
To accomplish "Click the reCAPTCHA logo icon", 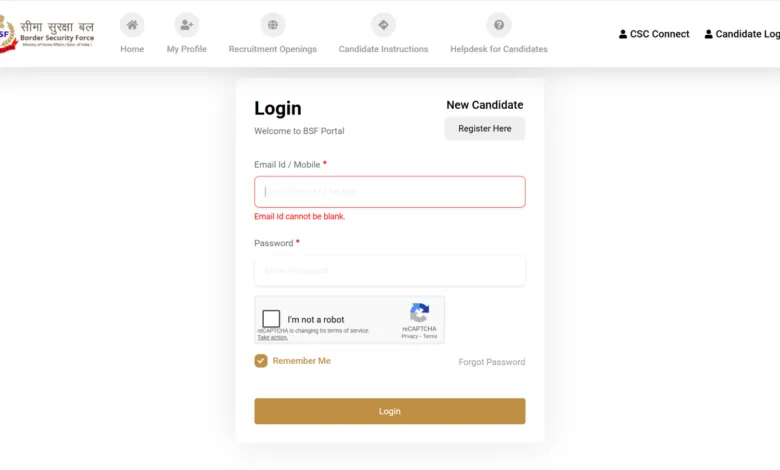I will pos(419,313).
